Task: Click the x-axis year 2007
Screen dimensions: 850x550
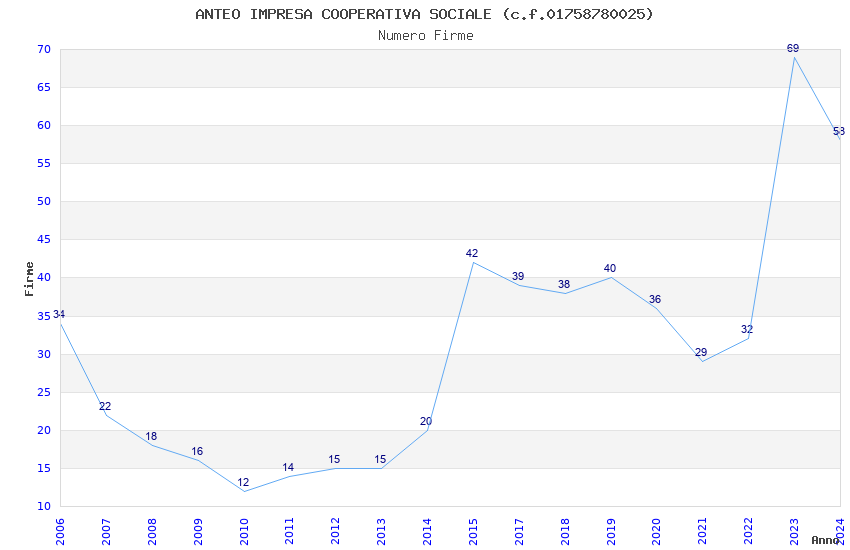Action: click(106, 532)
